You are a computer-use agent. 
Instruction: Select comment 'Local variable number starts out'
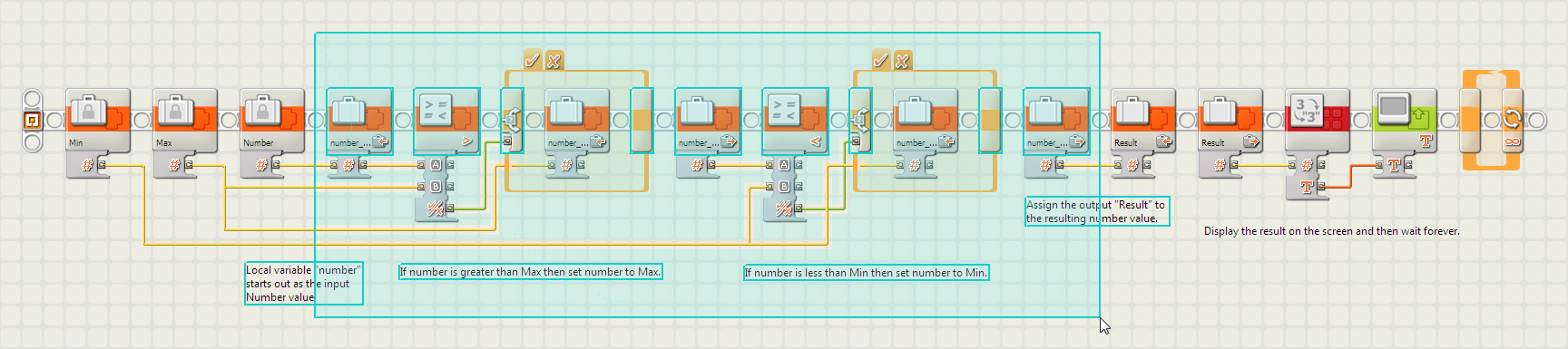(303, 283)
